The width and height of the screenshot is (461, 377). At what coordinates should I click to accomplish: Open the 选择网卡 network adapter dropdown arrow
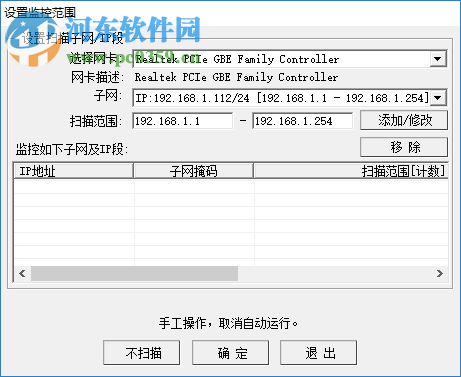click(438, 59)
